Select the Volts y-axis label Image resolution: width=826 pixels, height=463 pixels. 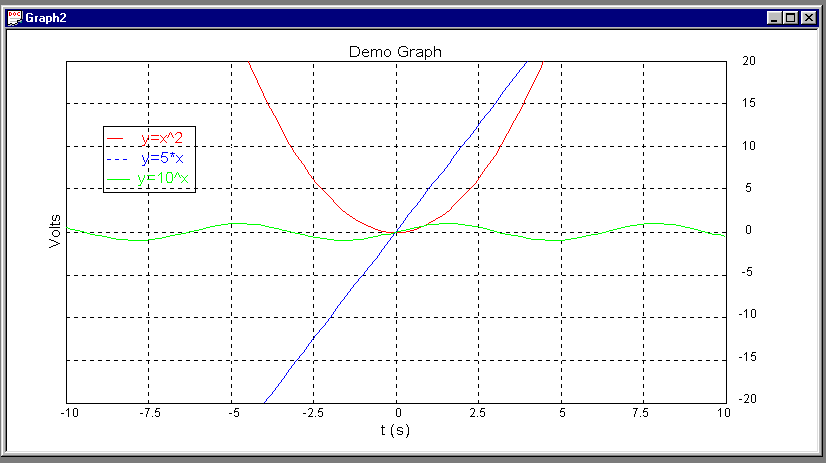pos(55,231)
